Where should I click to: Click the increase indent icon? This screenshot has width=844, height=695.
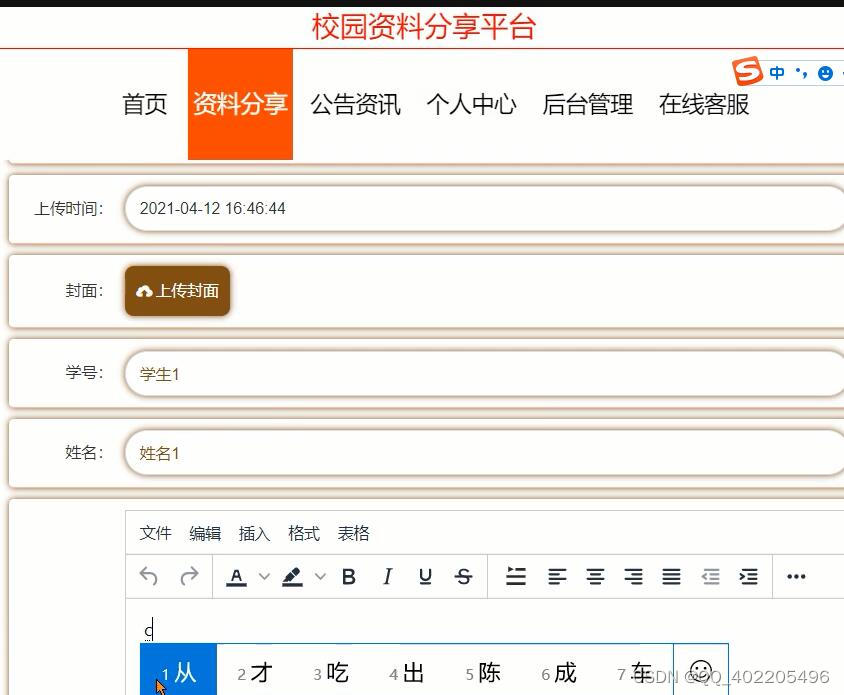tap(748, 577)
